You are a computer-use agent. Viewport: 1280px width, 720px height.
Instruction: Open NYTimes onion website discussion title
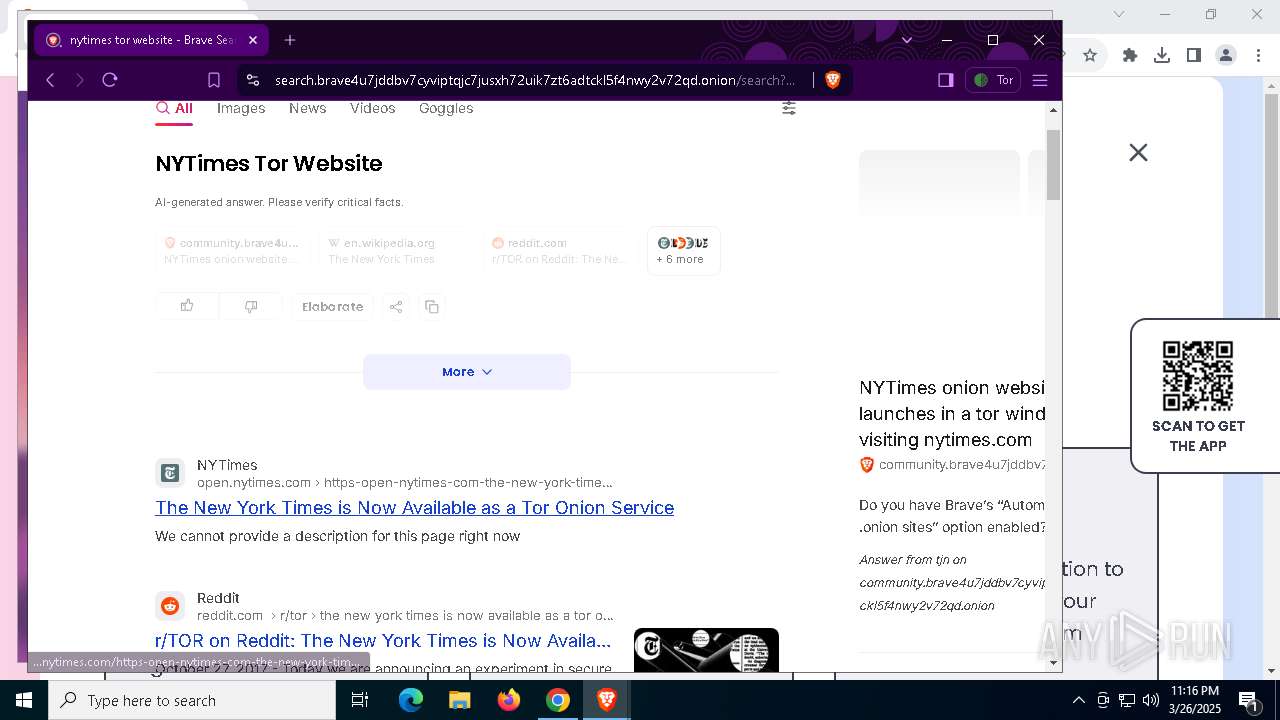[952, 413]
